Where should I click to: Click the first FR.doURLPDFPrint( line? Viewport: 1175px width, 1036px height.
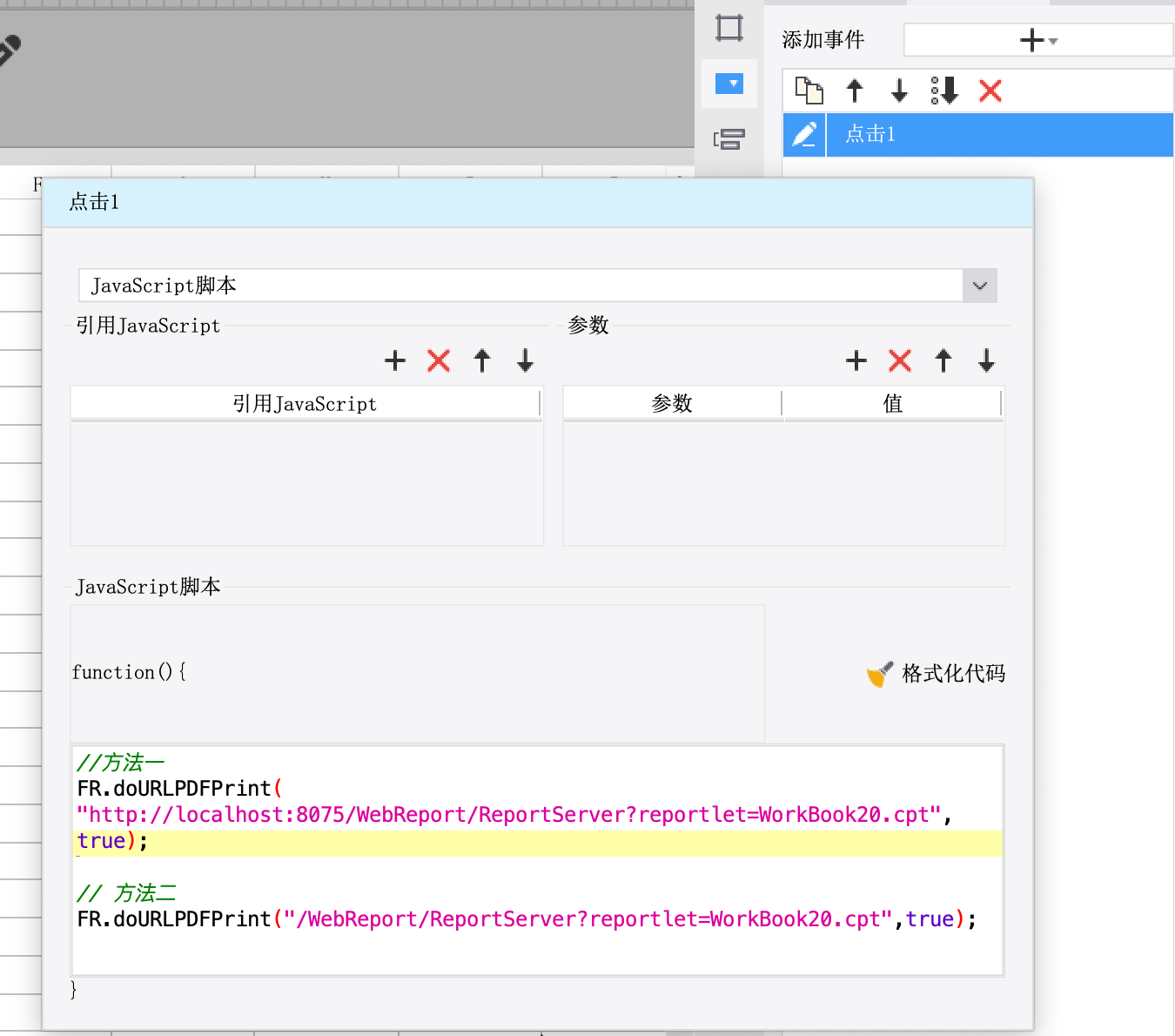[x=179, y=790]
